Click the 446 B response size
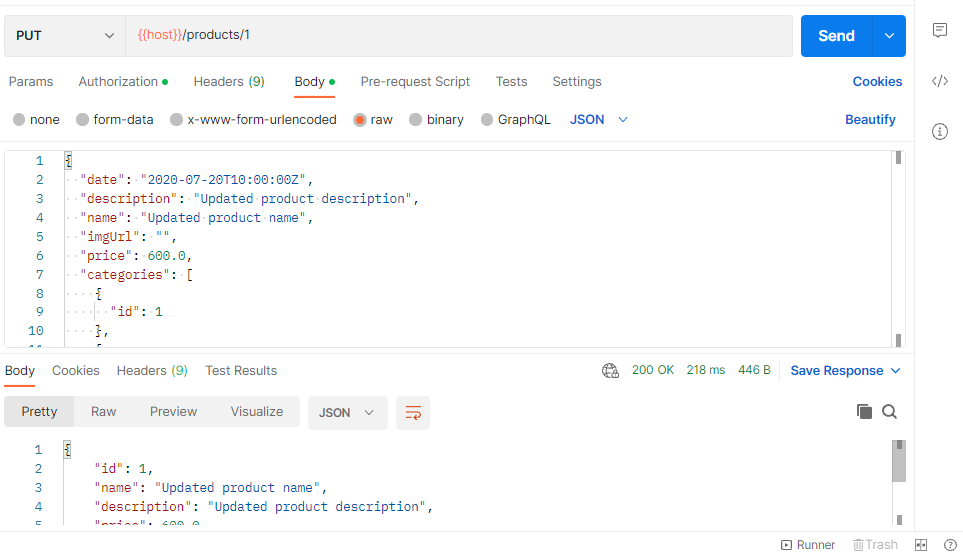This screenshot has width=963, height=555. click(x=754, y=370)
